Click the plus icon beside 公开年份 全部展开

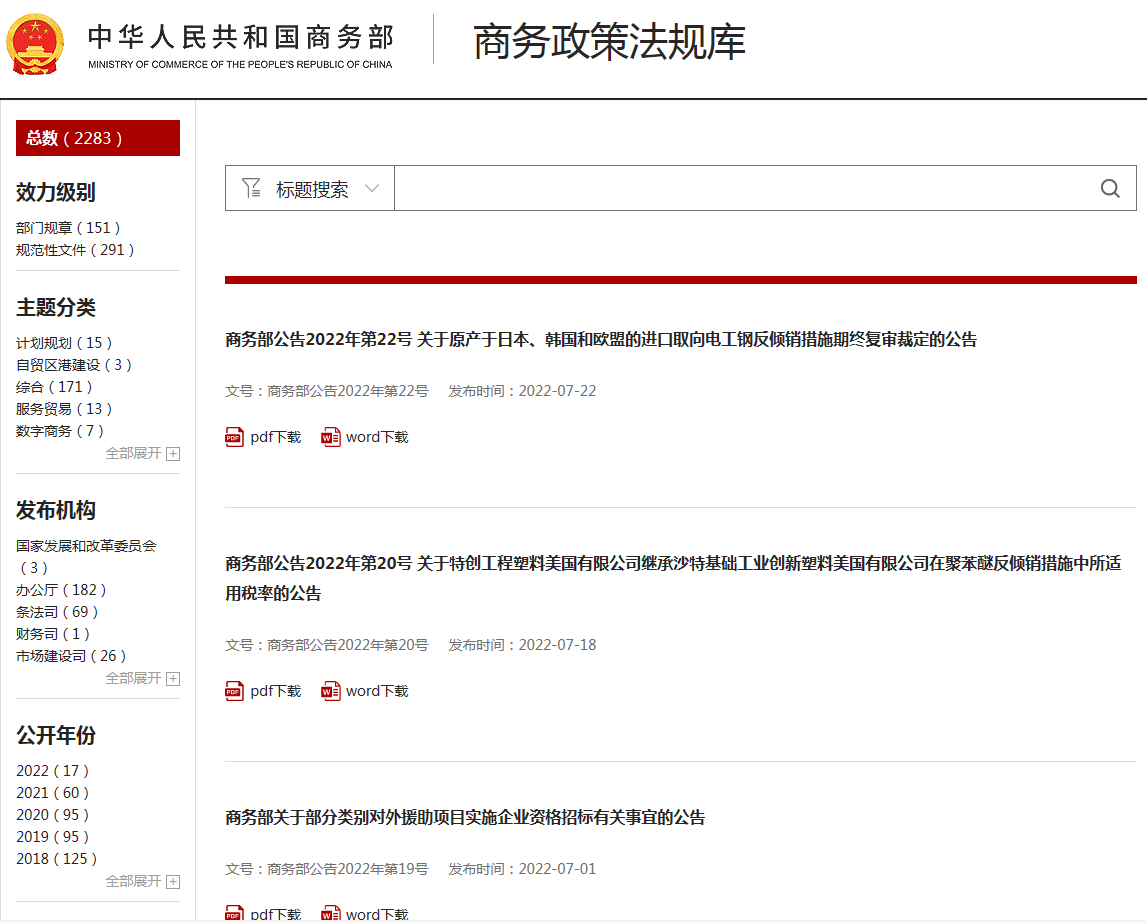173,882
